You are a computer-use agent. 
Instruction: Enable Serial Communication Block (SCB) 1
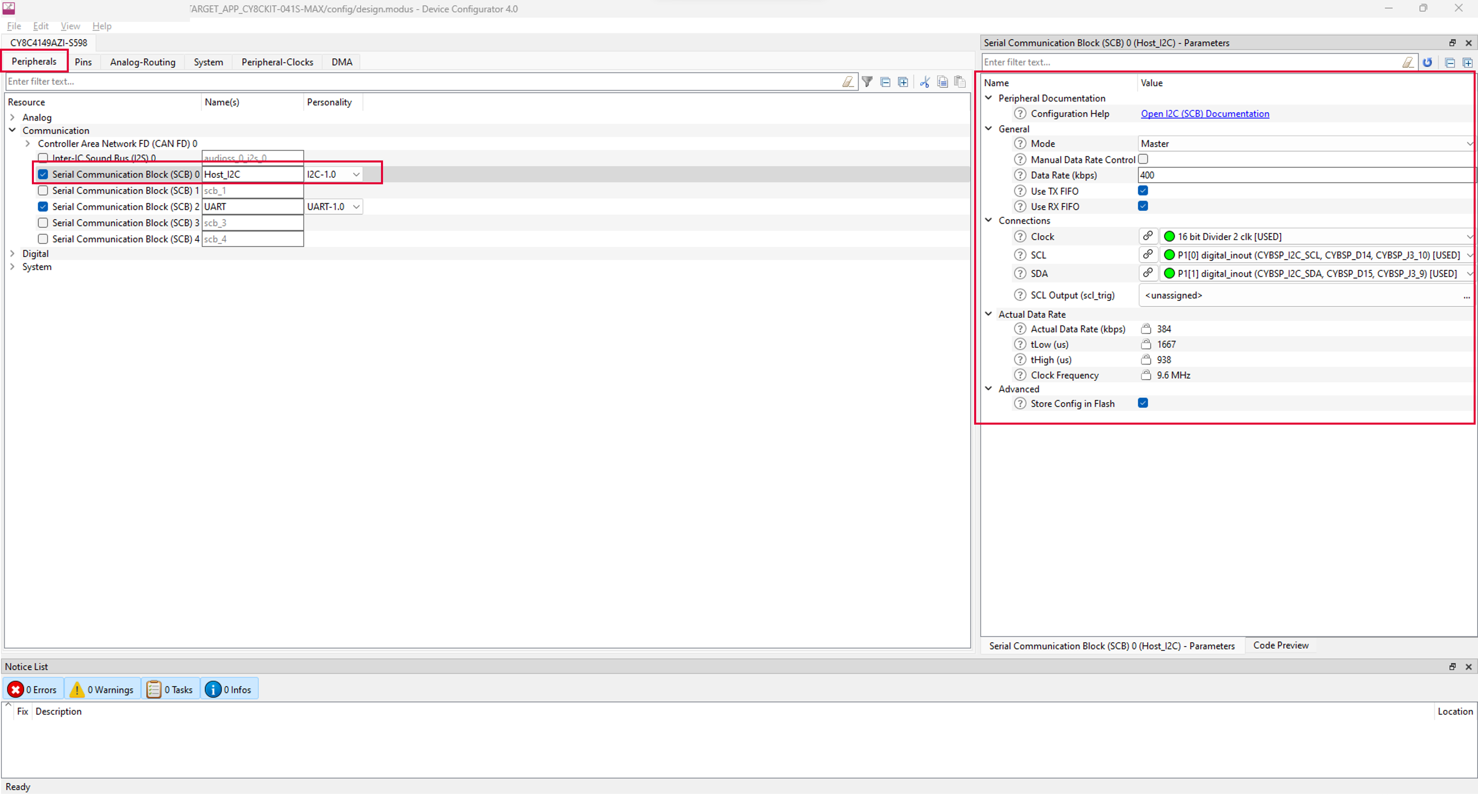[43, 191]
